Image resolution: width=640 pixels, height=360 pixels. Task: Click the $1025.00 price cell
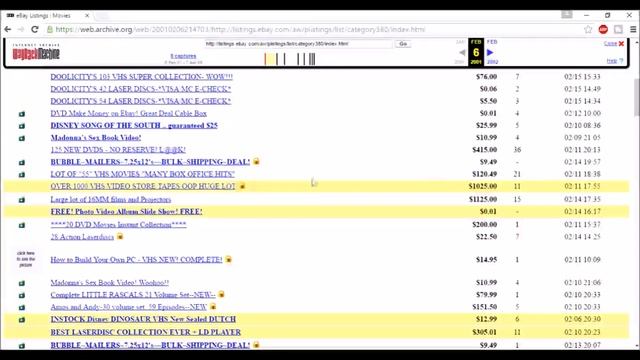point(483,186)
